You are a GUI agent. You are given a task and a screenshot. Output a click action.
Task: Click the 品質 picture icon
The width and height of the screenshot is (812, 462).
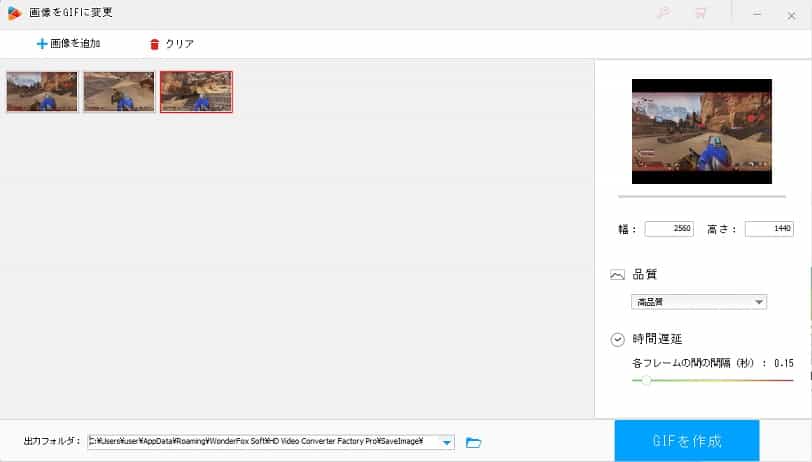coord(617,275)
